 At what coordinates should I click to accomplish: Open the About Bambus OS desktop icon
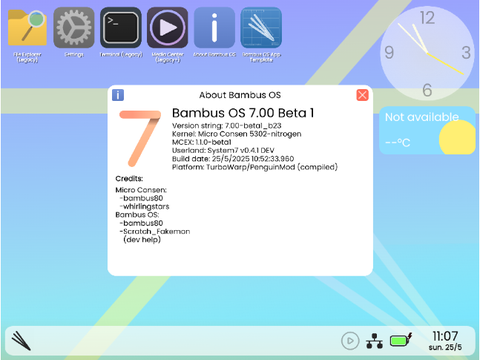coord(214,27)
